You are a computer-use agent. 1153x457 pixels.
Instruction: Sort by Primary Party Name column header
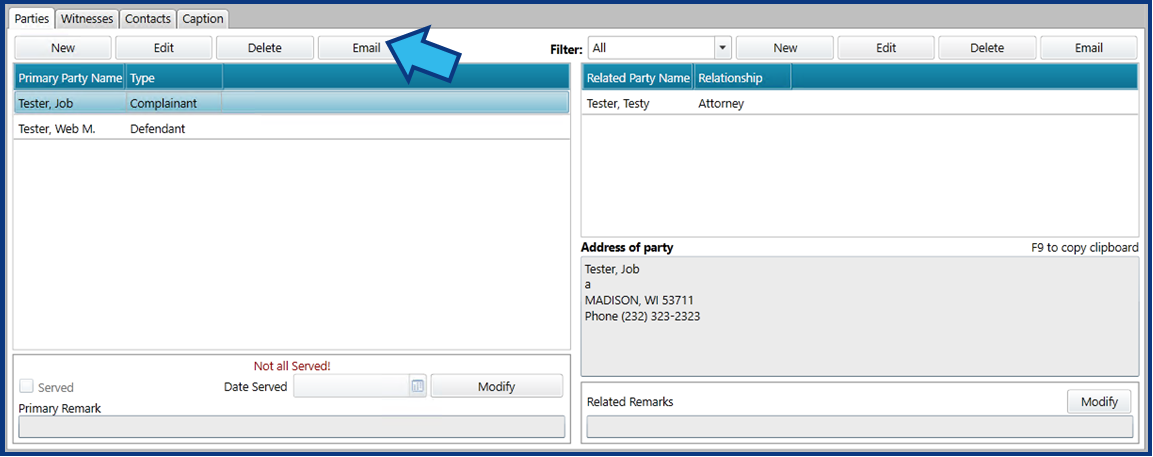click(x=70, y=77)
